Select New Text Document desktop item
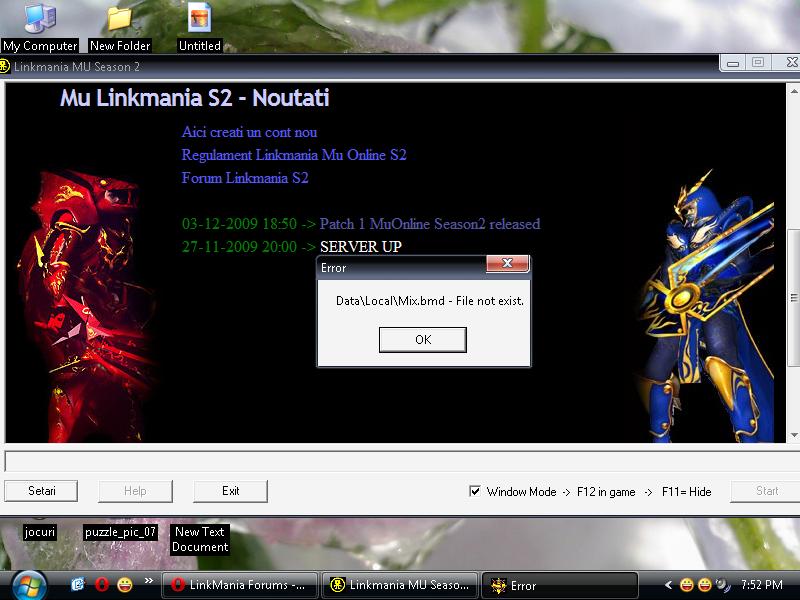 pyautogui.click(x=199, y=539)
